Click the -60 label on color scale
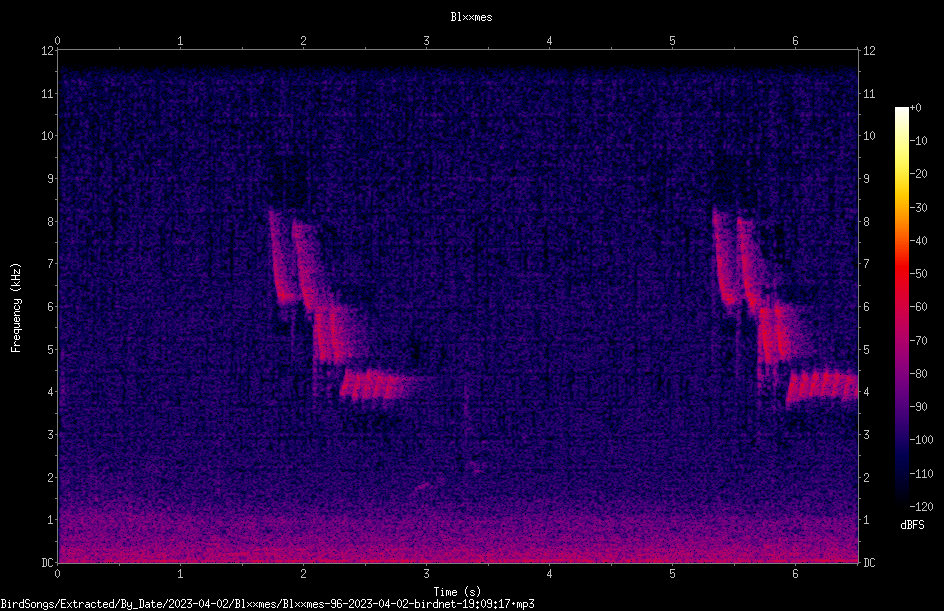The height and width of the screenshot is (611, 944). pos(919,307)
